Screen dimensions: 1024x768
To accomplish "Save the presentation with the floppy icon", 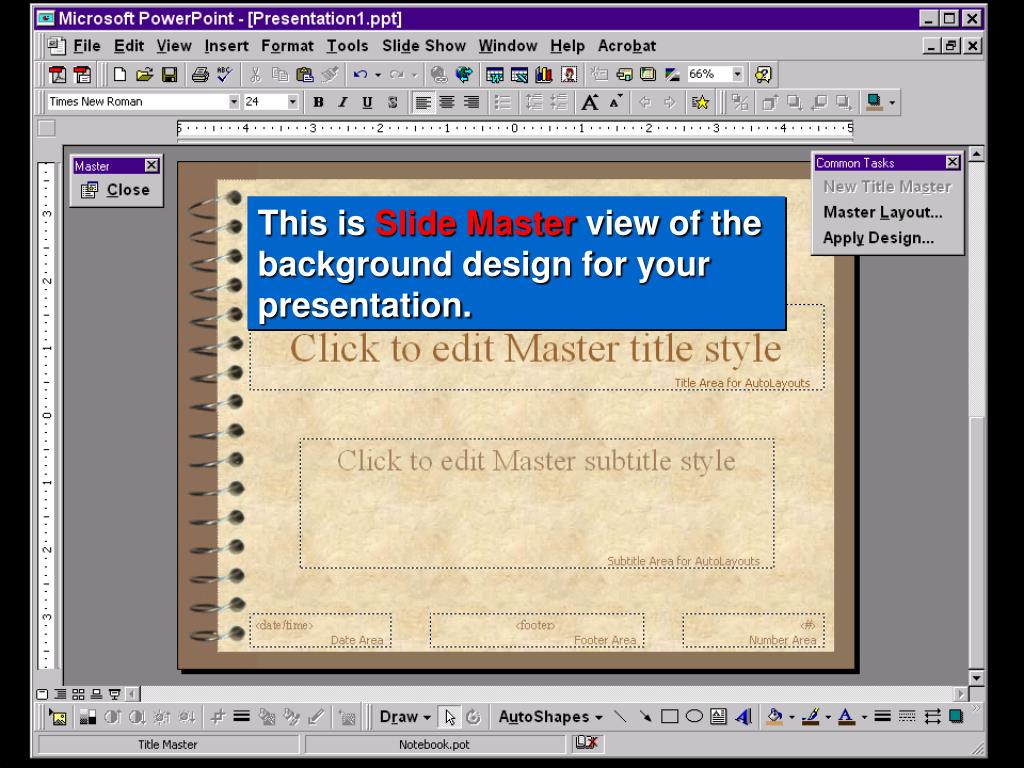I will coord(169,74).
